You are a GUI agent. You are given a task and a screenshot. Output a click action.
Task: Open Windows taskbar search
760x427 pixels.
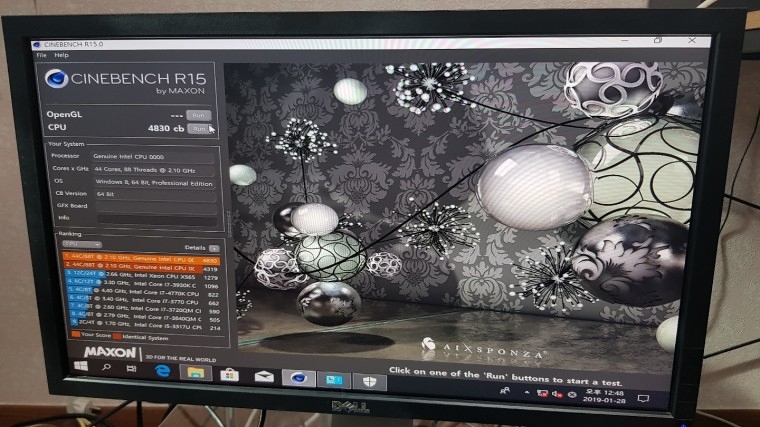click(106, 368)
